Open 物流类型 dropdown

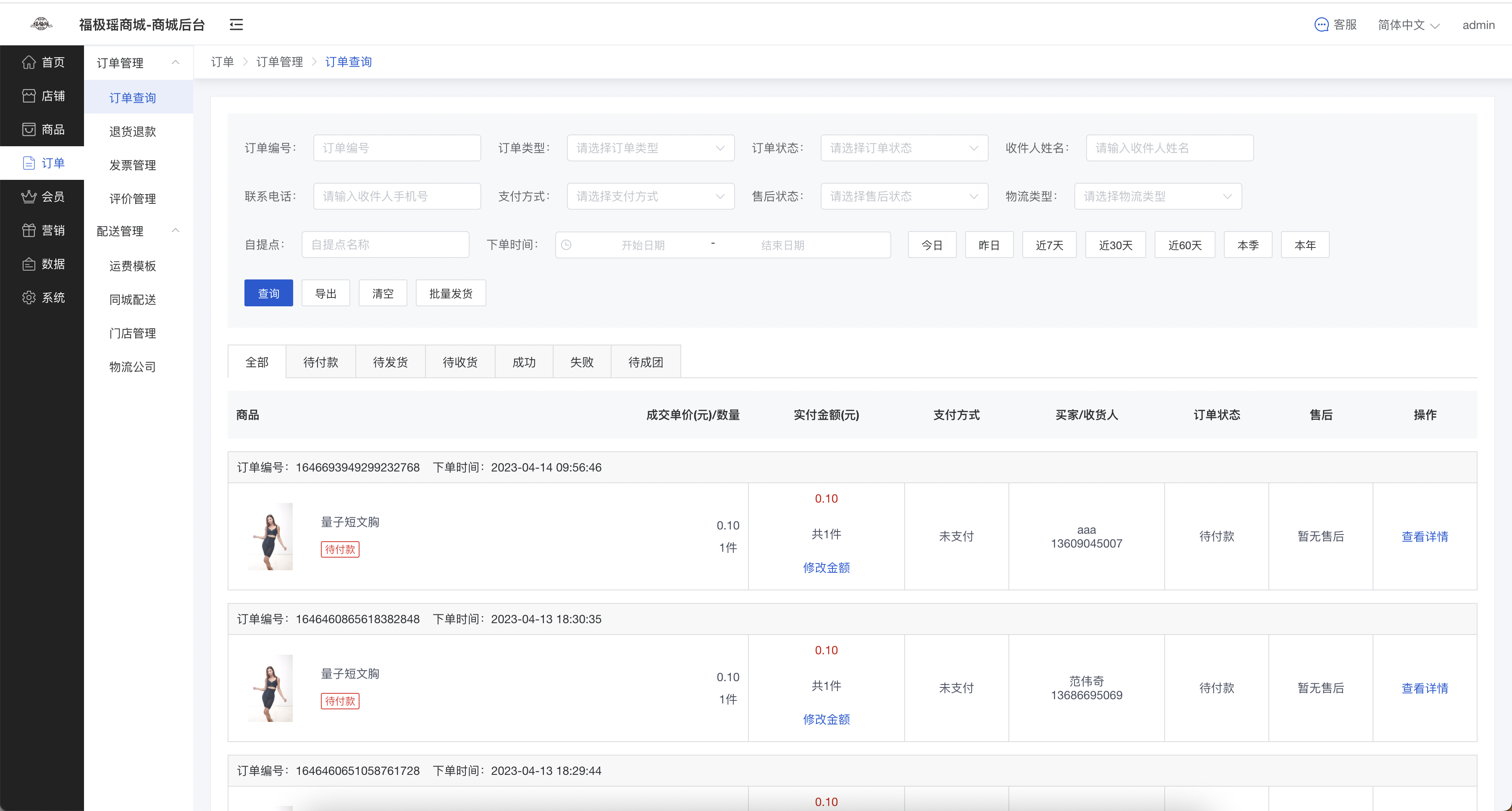pyautogui.click(x=1158, y=196)
